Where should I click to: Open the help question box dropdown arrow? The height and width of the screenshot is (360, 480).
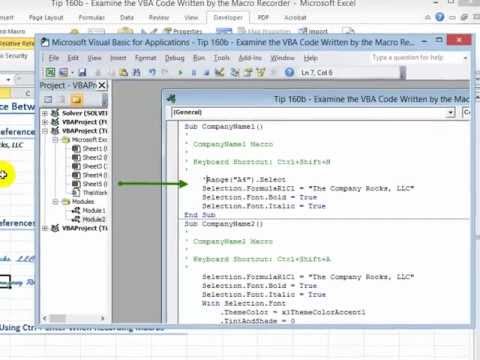[x=465, y=58]
